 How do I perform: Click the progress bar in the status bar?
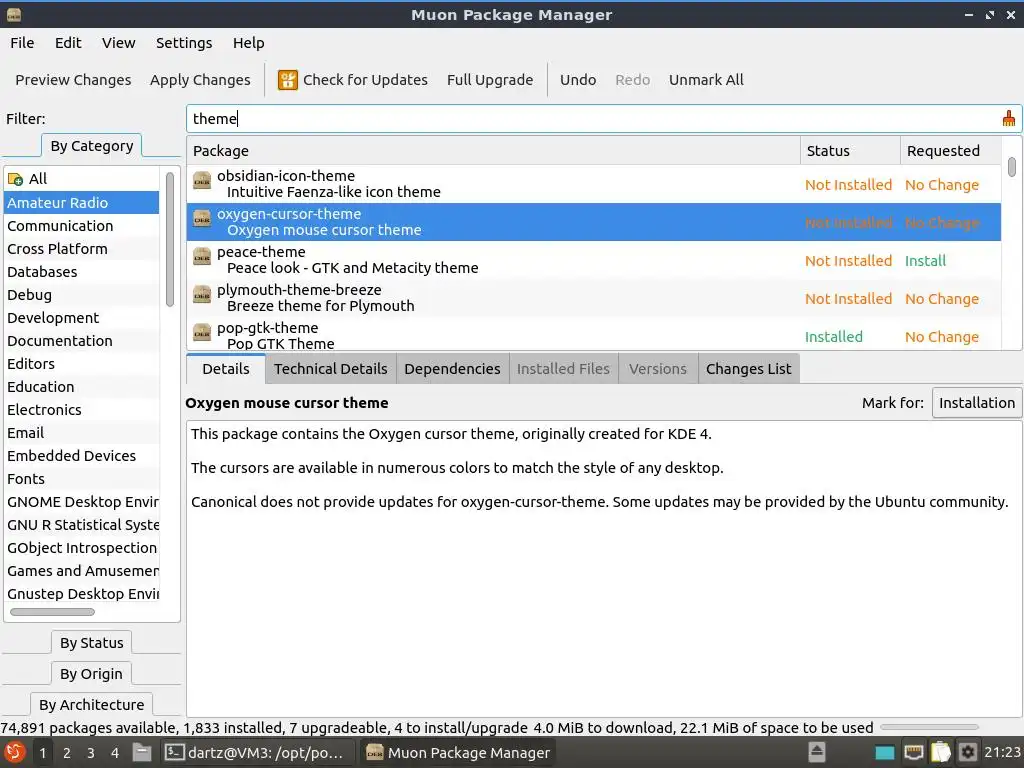pyautogui.click(x=929, y=727)
